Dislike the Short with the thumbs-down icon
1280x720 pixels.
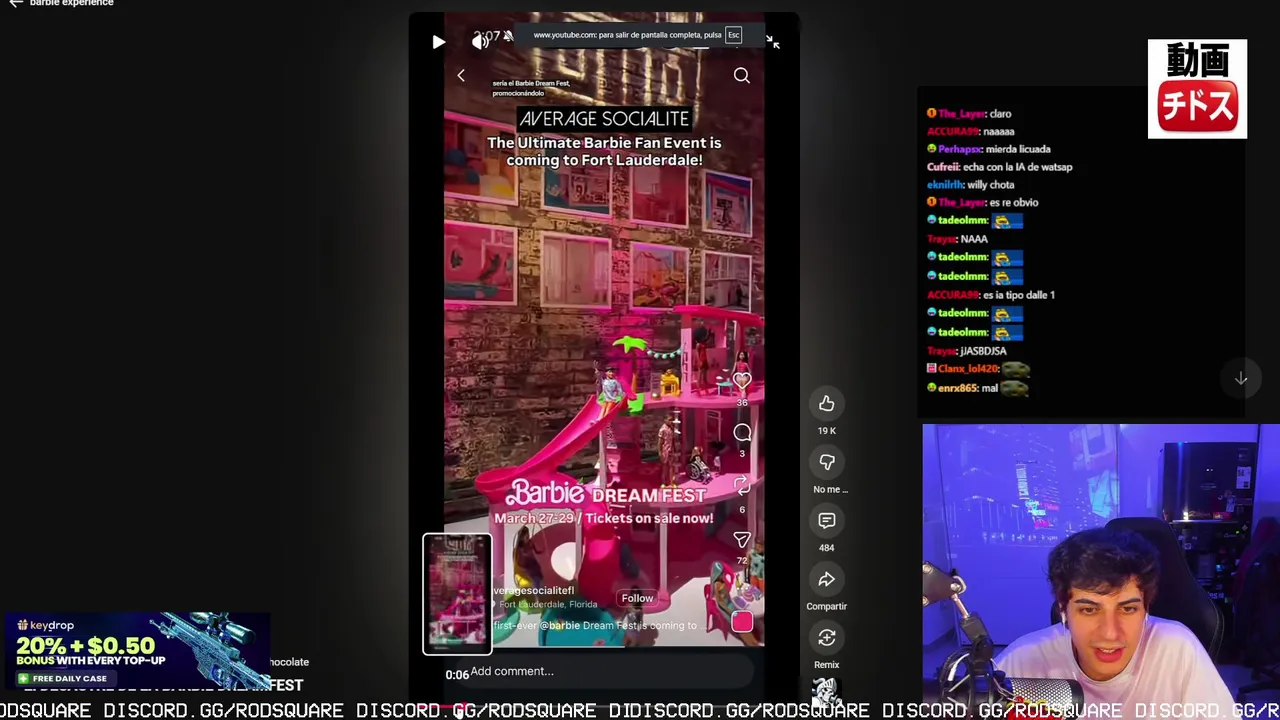pos(827,462)
